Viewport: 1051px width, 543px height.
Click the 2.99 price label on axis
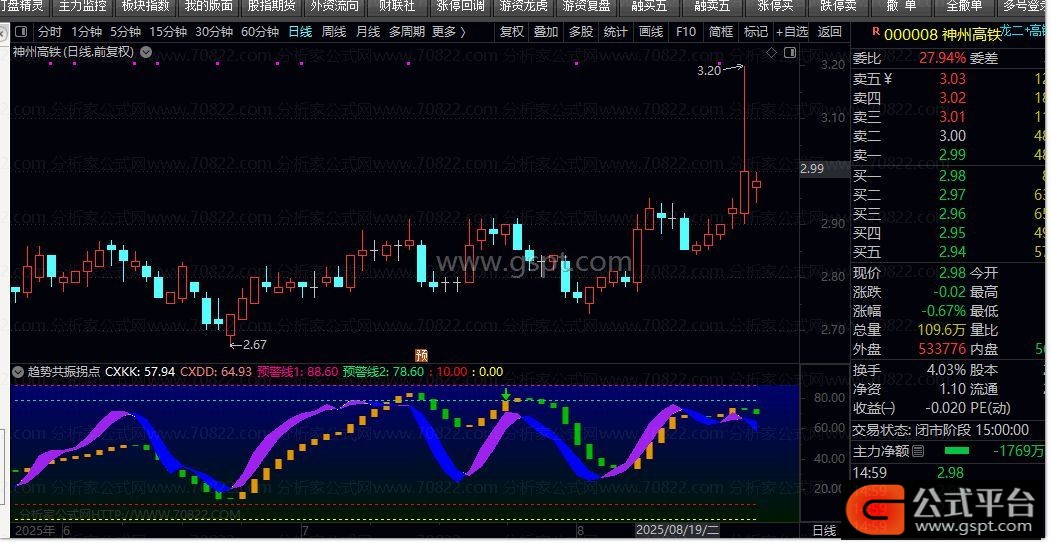[812, 169]
